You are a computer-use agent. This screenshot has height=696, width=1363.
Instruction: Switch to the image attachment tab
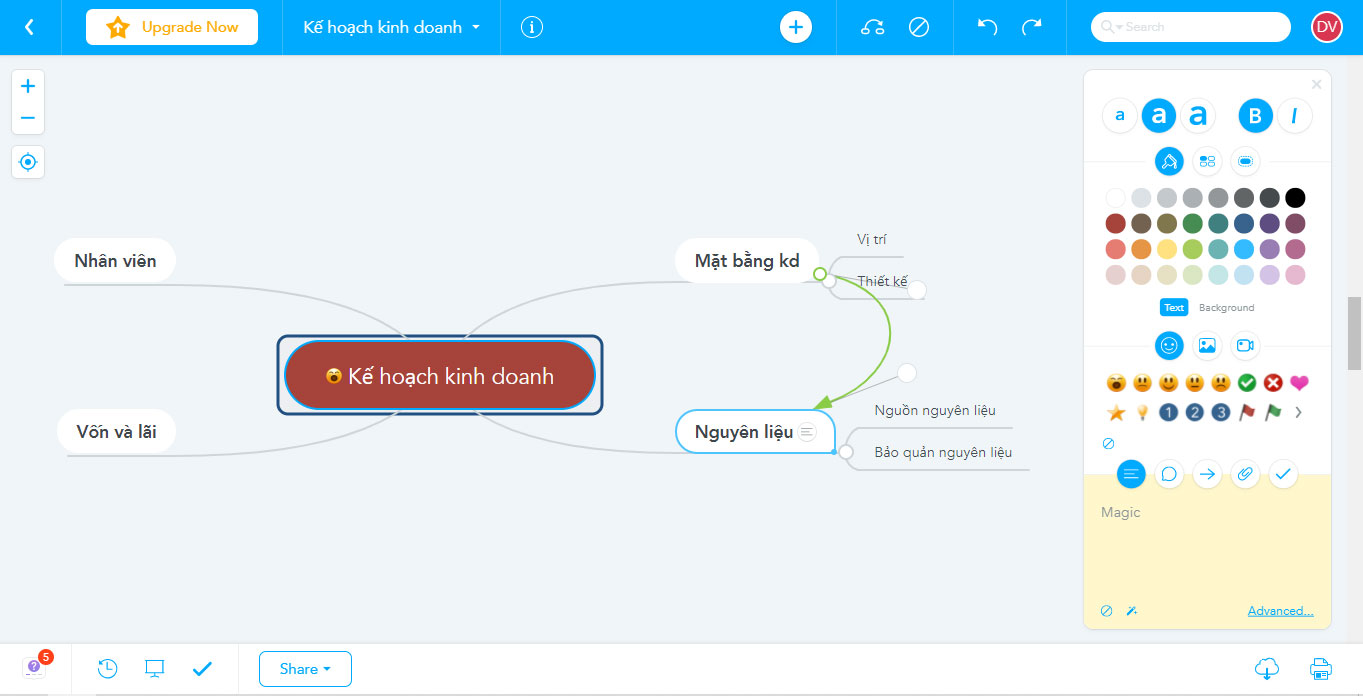1207,345
